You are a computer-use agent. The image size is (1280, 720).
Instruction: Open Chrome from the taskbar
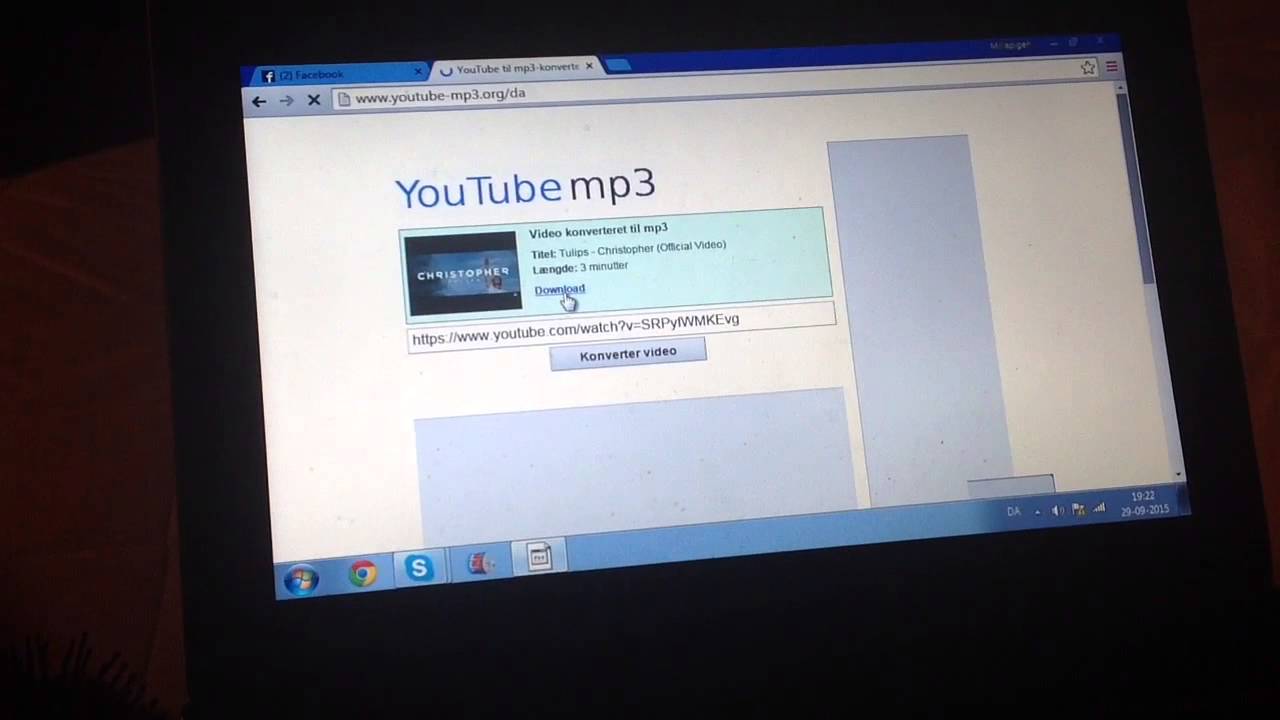[x=362, y=573]
